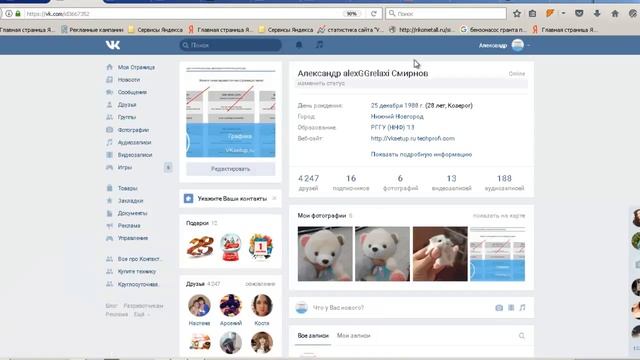Search the wall with magnifier icon

pos(522,336)
